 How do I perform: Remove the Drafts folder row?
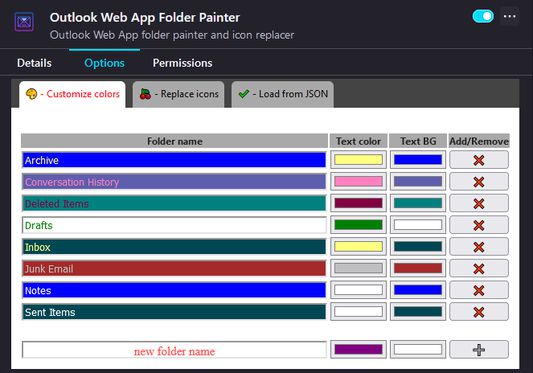point(479,225)
